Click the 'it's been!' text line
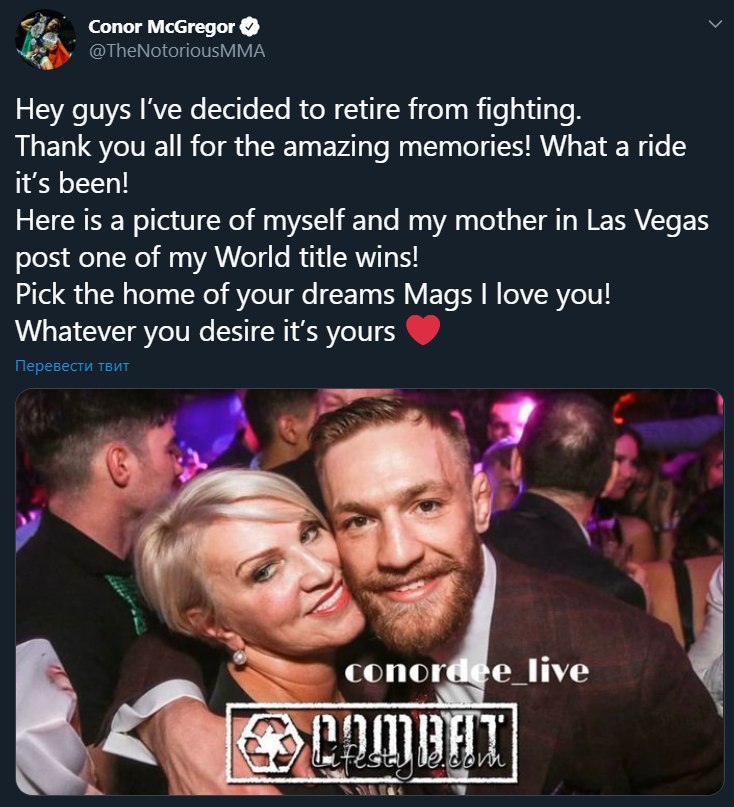734x807 pixels. tap(72, 183)
